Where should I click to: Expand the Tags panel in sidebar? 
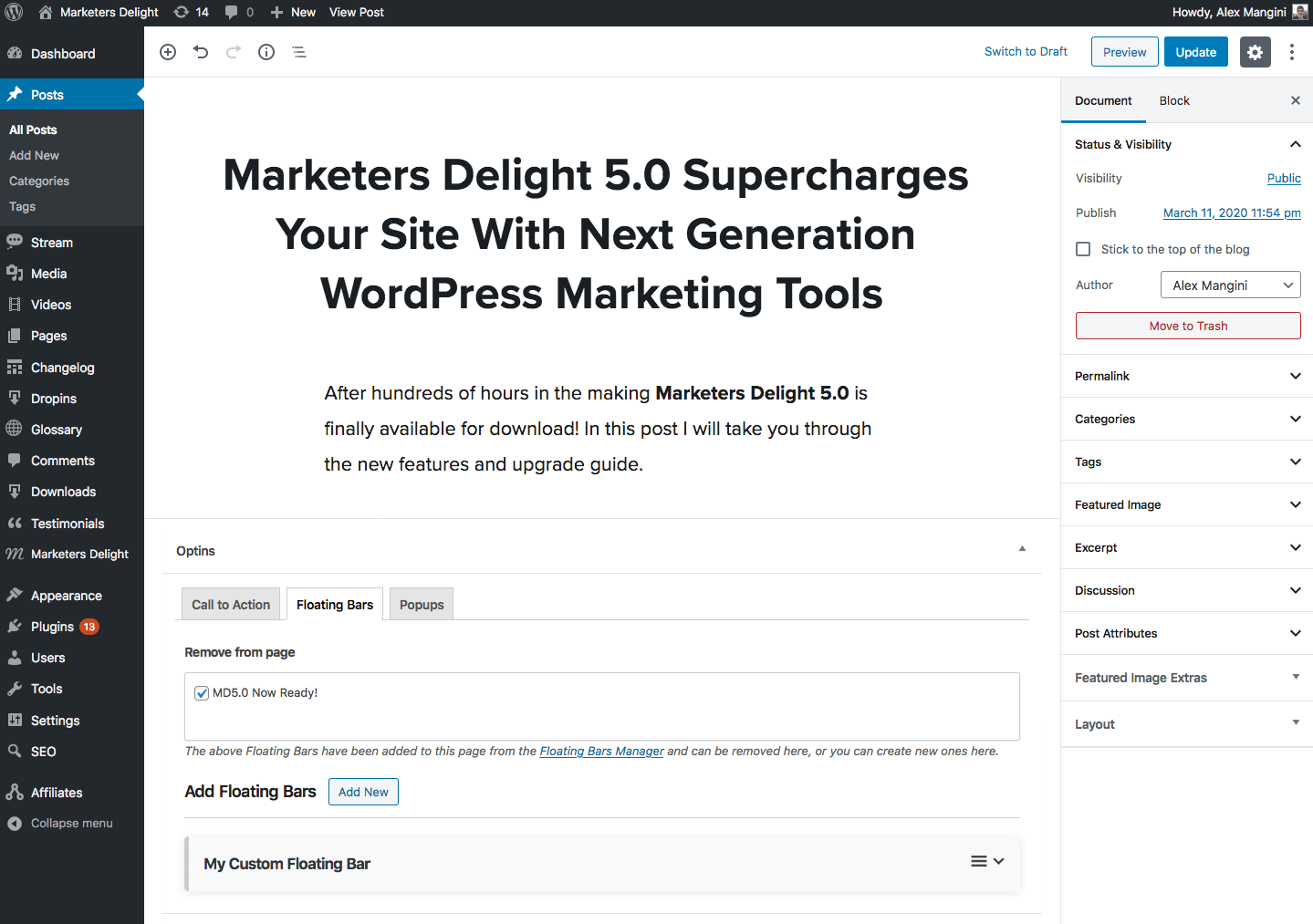pos(1187,462)
